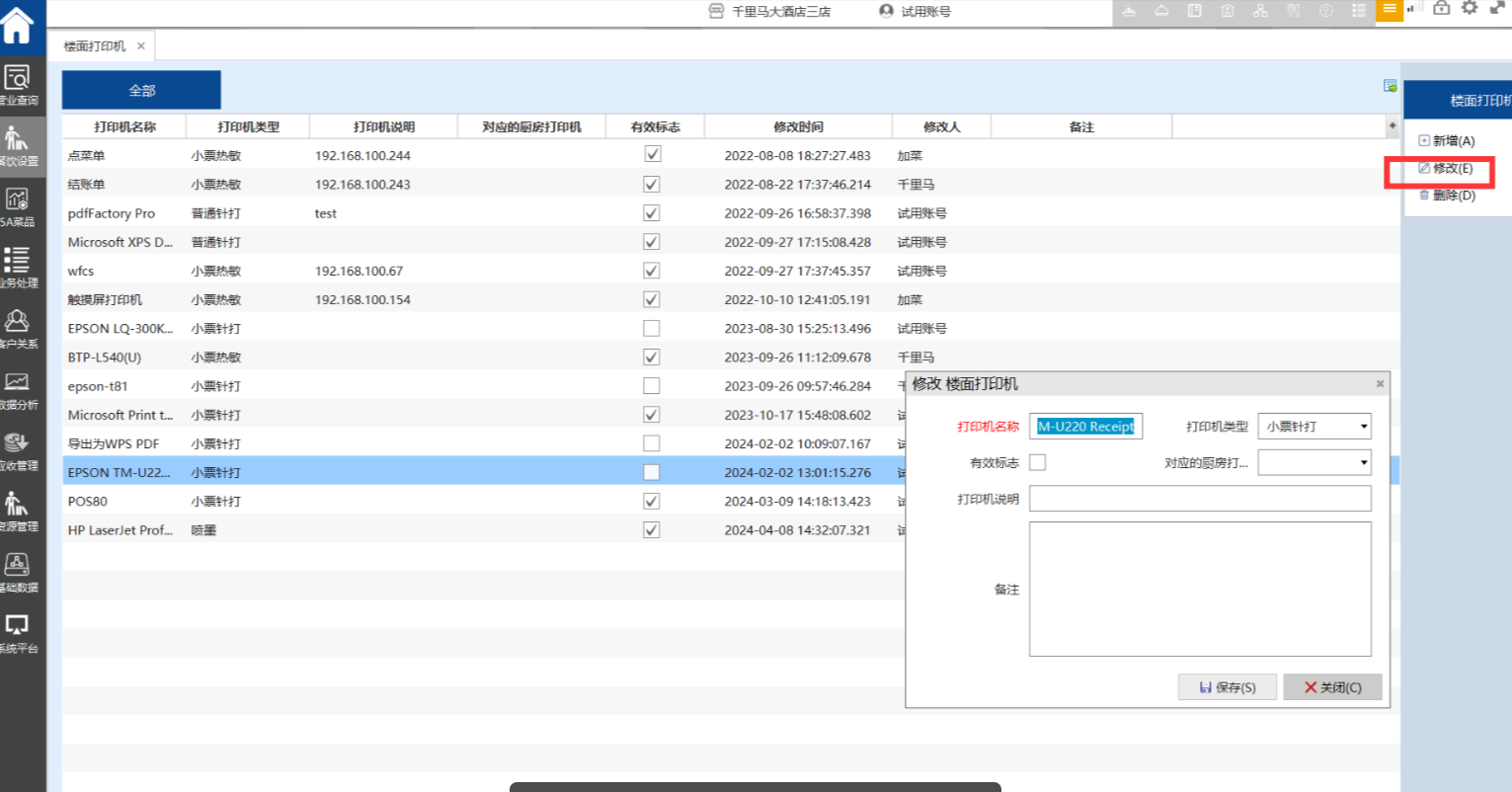Open 数据分析 chart icon in sidebar

[18, 389]
